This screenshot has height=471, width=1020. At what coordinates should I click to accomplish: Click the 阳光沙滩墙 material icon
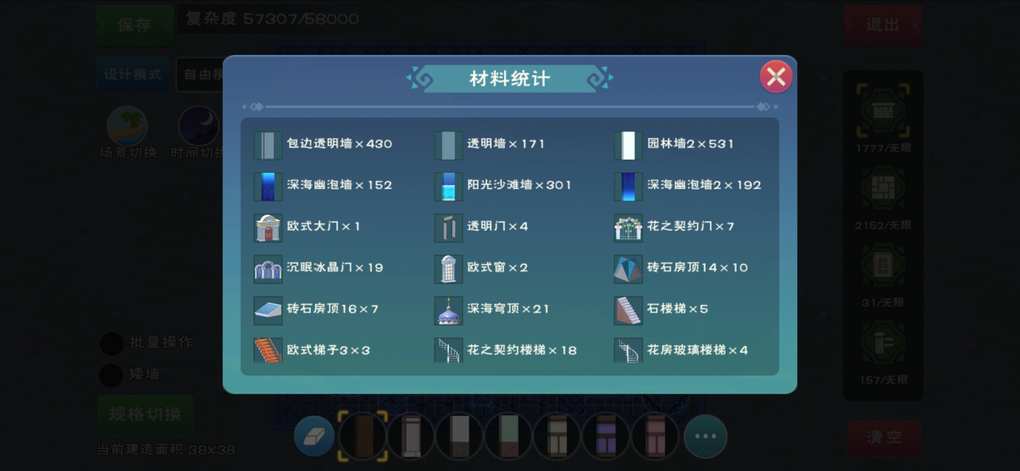point(448,186)
